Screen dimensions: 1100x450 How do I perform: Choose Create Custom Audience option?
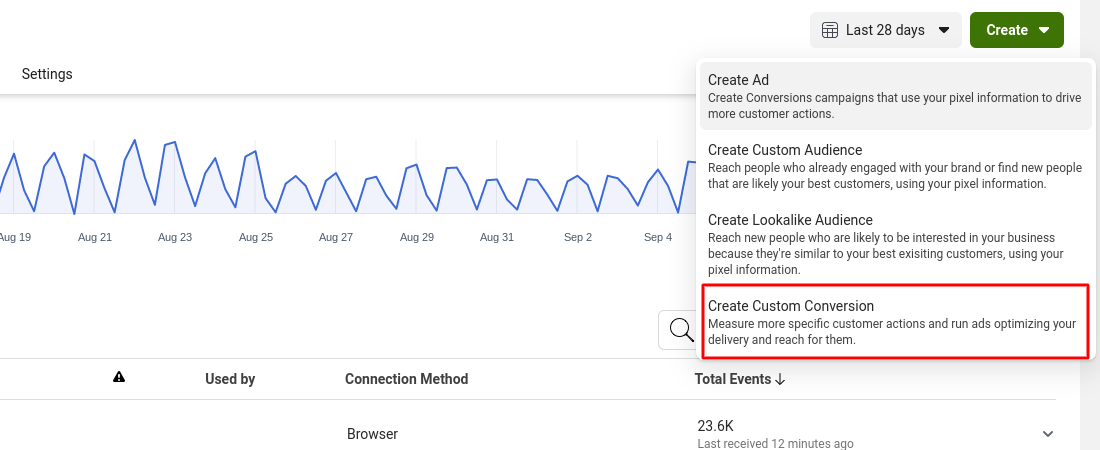[895, 166]
